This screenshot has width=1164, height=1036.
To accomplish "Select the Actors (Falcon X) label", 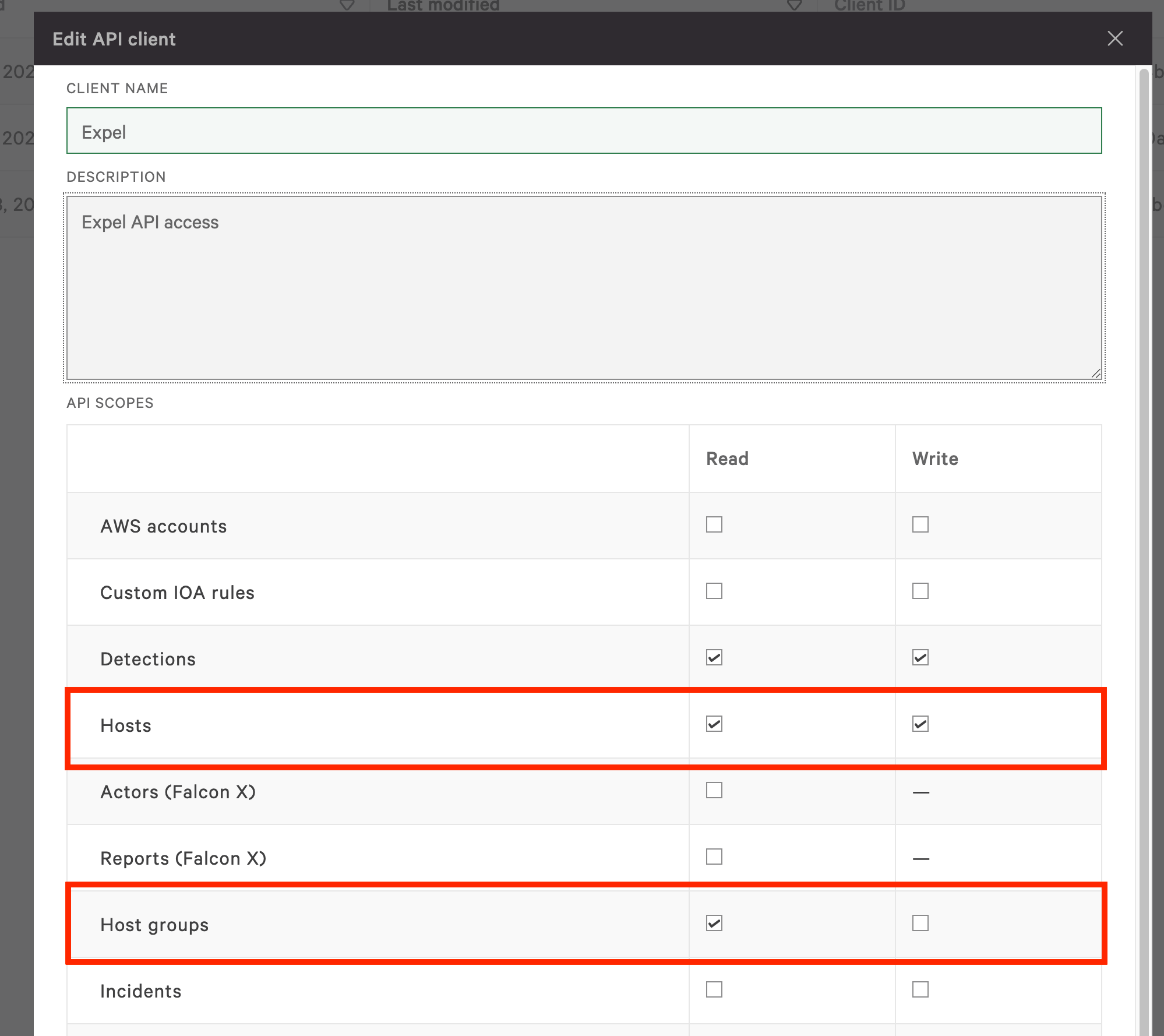I will point(178,792).
